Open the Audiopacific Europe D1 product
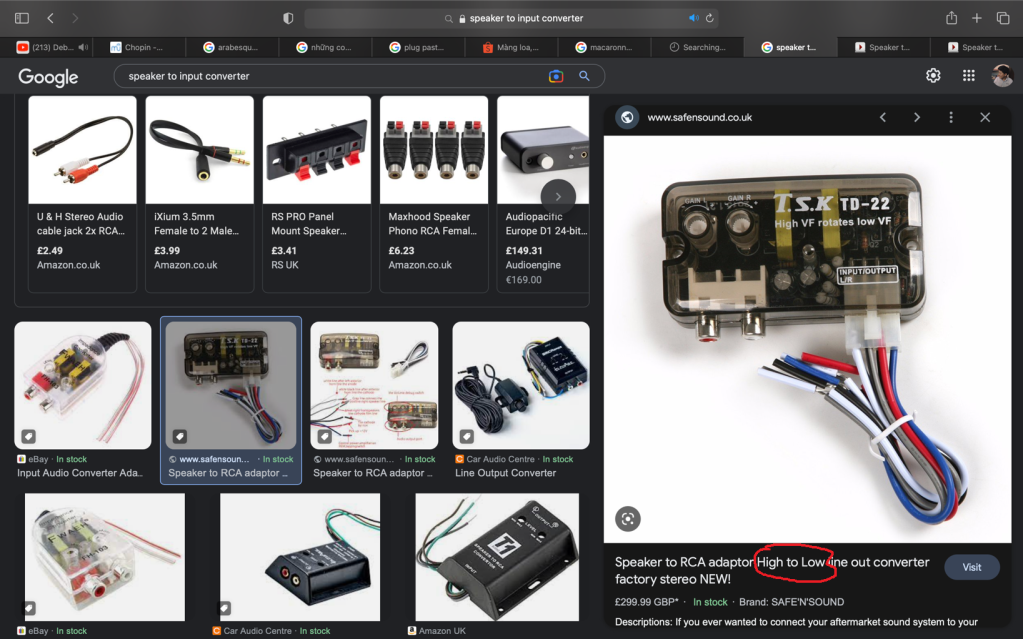 [543, 193]
